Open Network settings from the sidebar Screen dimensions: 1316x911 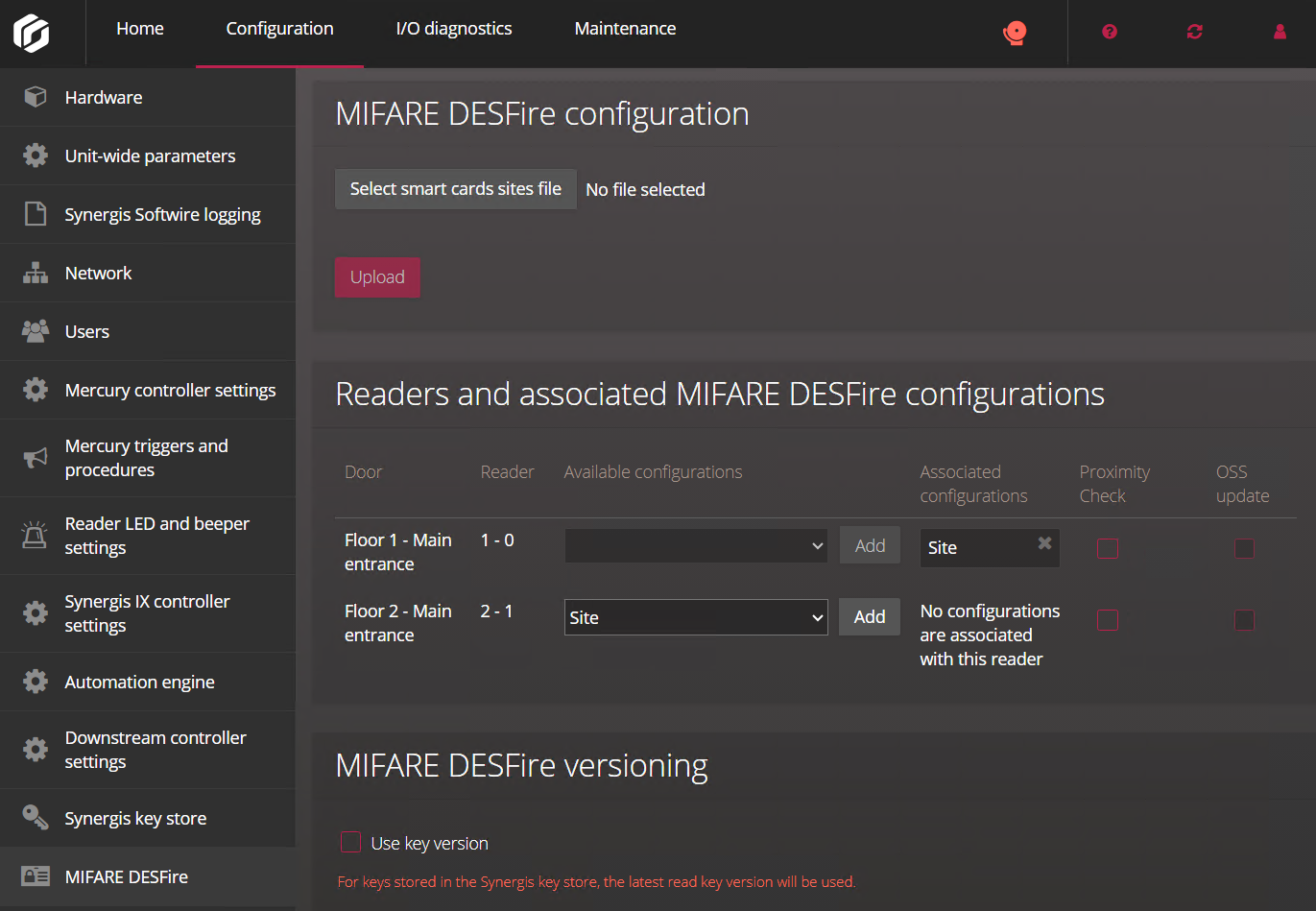(98, 273)
